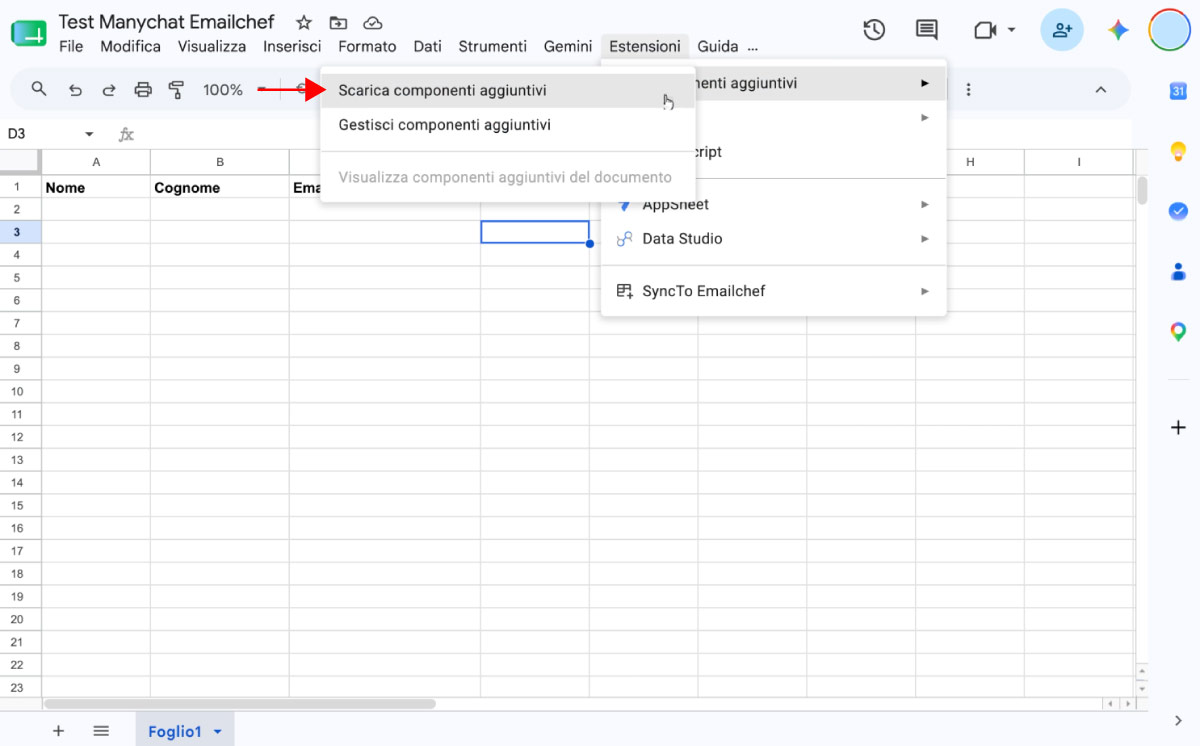Open the comments panel icon
Image resolution: width=1200 pixels, height=746 pixels.
click(927, 30)
